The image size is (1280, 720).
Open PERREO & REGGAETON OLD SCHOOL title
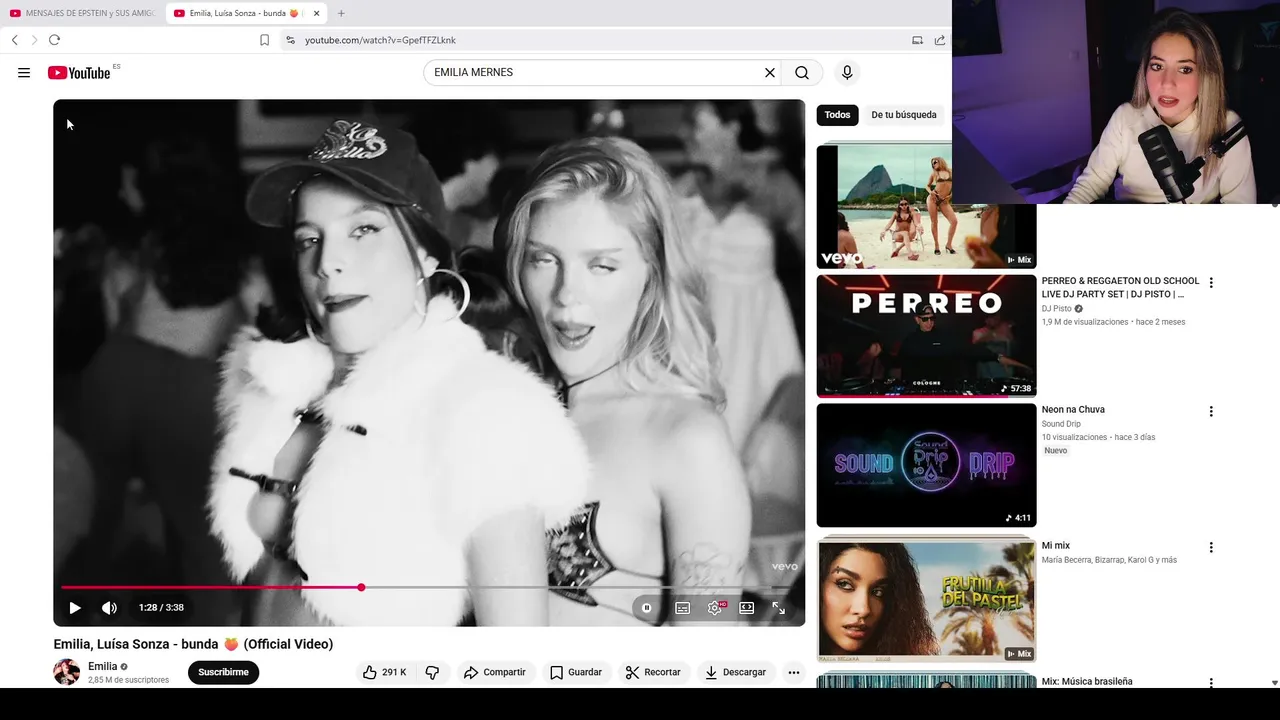1120,288
